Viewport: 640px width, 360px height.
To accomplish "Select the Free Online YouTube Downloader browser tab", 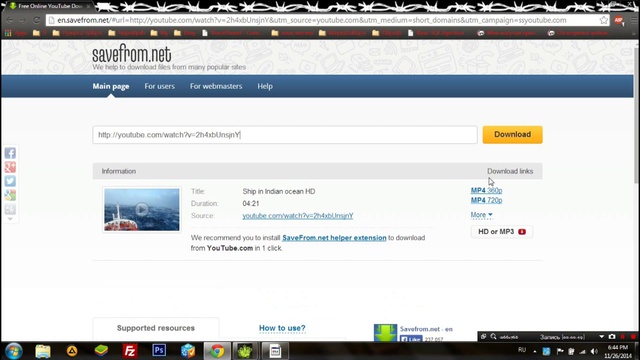I will click(x=50, y=6).
